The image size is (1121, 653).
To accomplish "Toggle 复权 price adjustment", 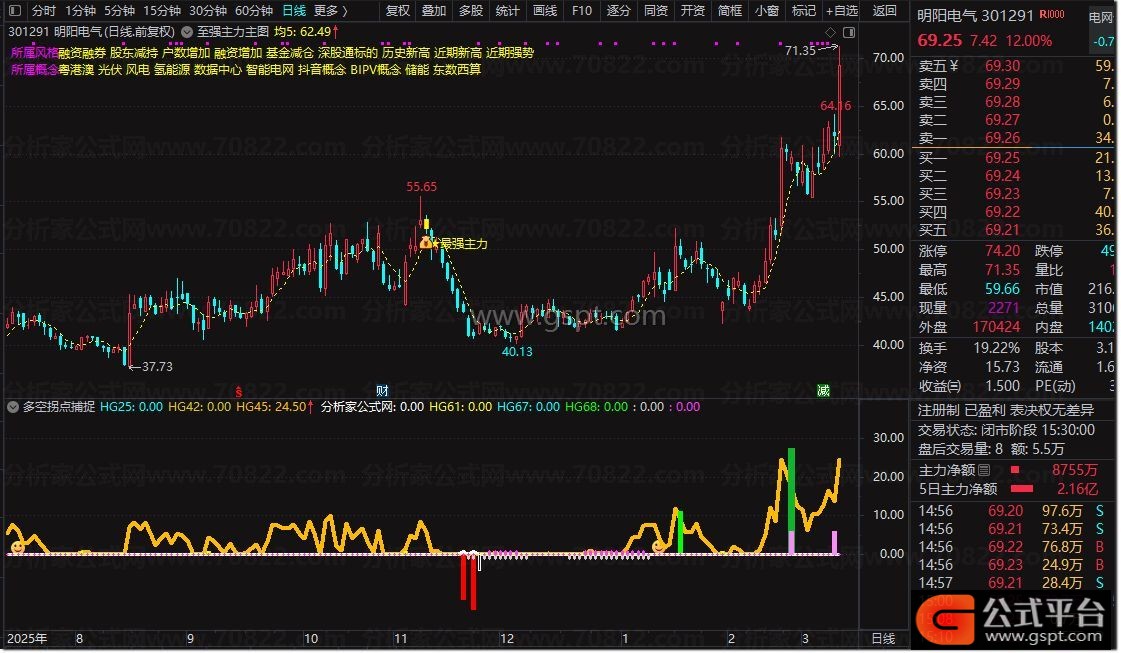I will [x=398, y=11].
